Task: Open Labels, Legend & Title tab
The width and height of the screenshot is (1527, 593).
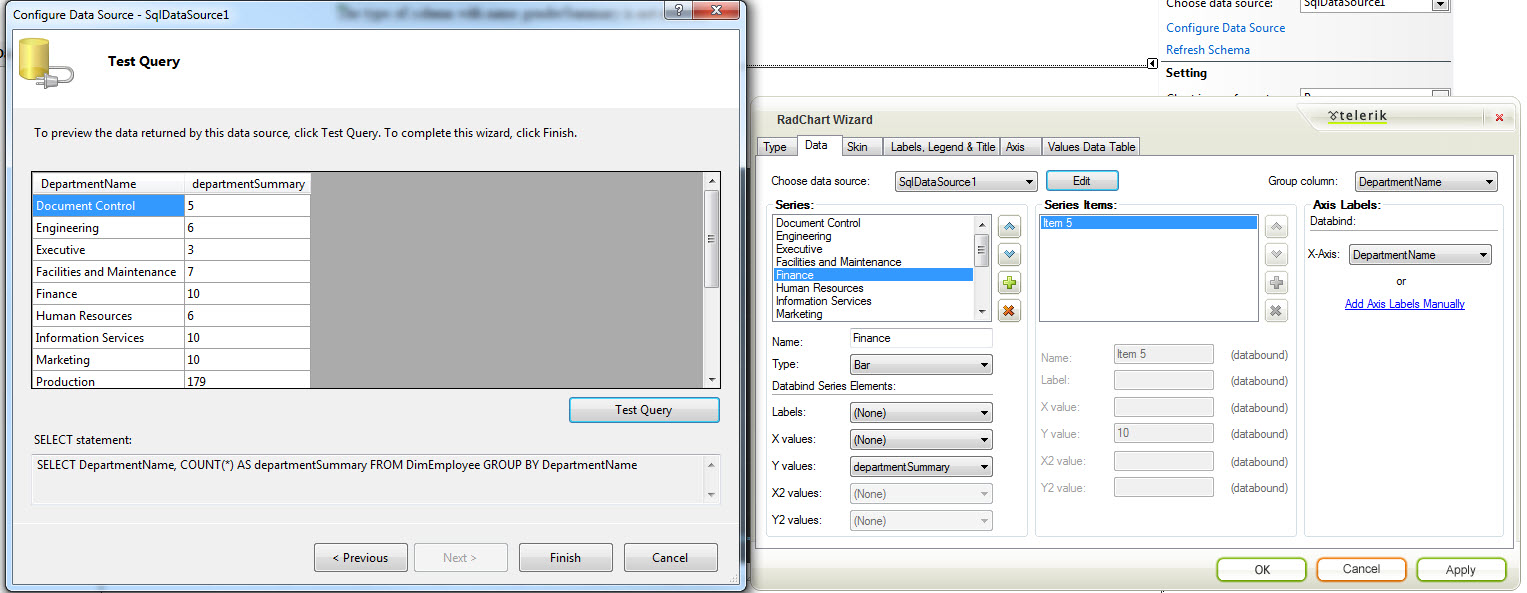Action: click(943, 147)
